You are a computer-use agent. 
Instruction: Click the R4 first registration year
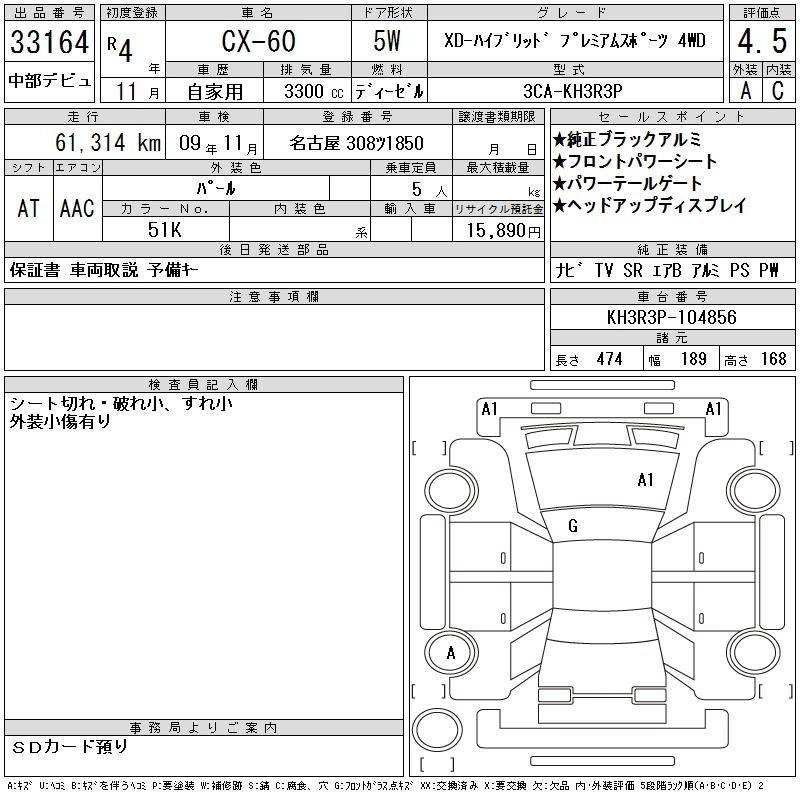pyautogui.click(x=120, y=48)
